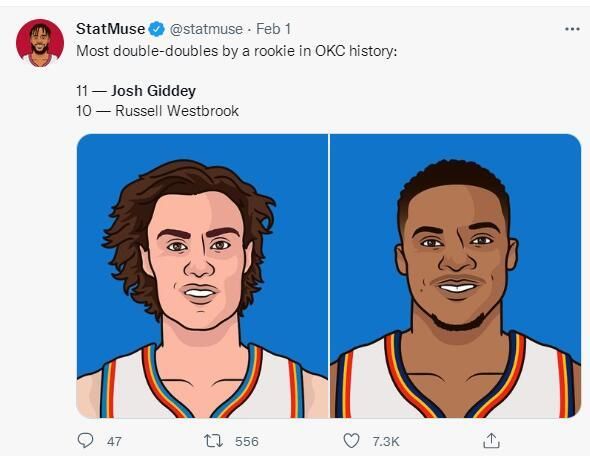This screenshot has height=456, width=590.
Task: Open the Josh Giddey illustration image
Action: click(202, 276)
